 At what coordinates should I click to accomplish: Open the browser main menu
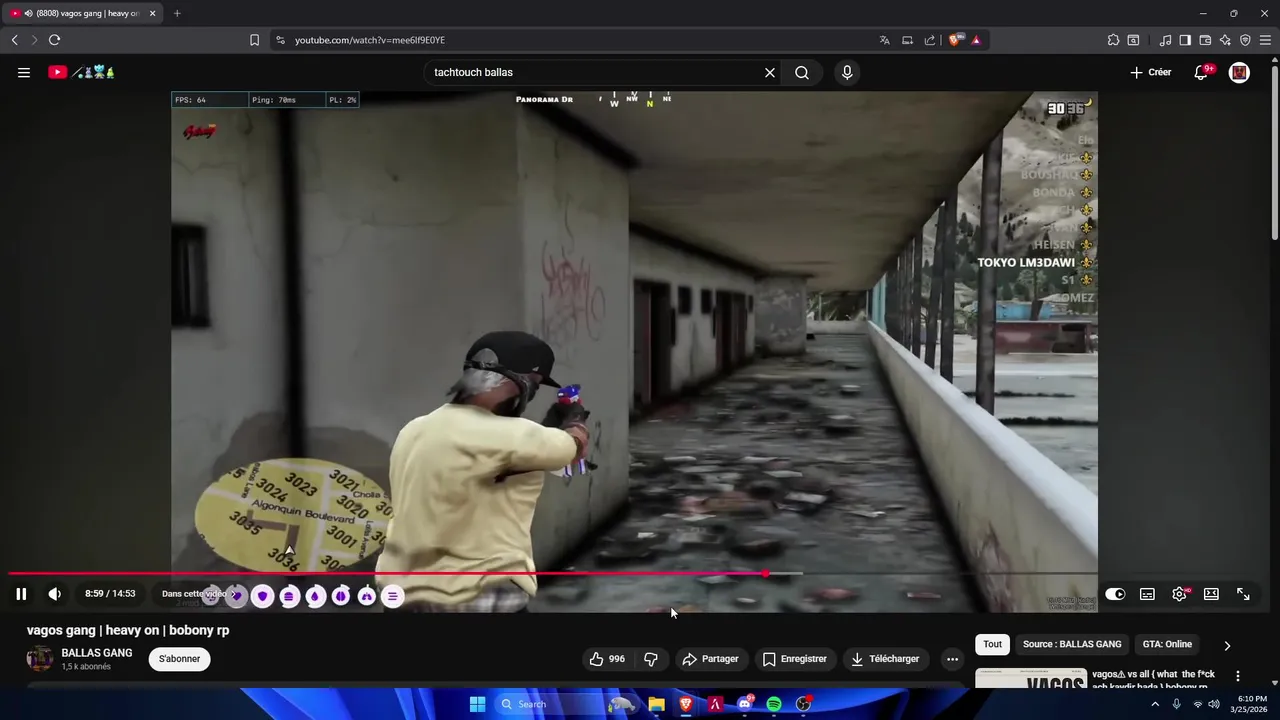point(1266,40)
